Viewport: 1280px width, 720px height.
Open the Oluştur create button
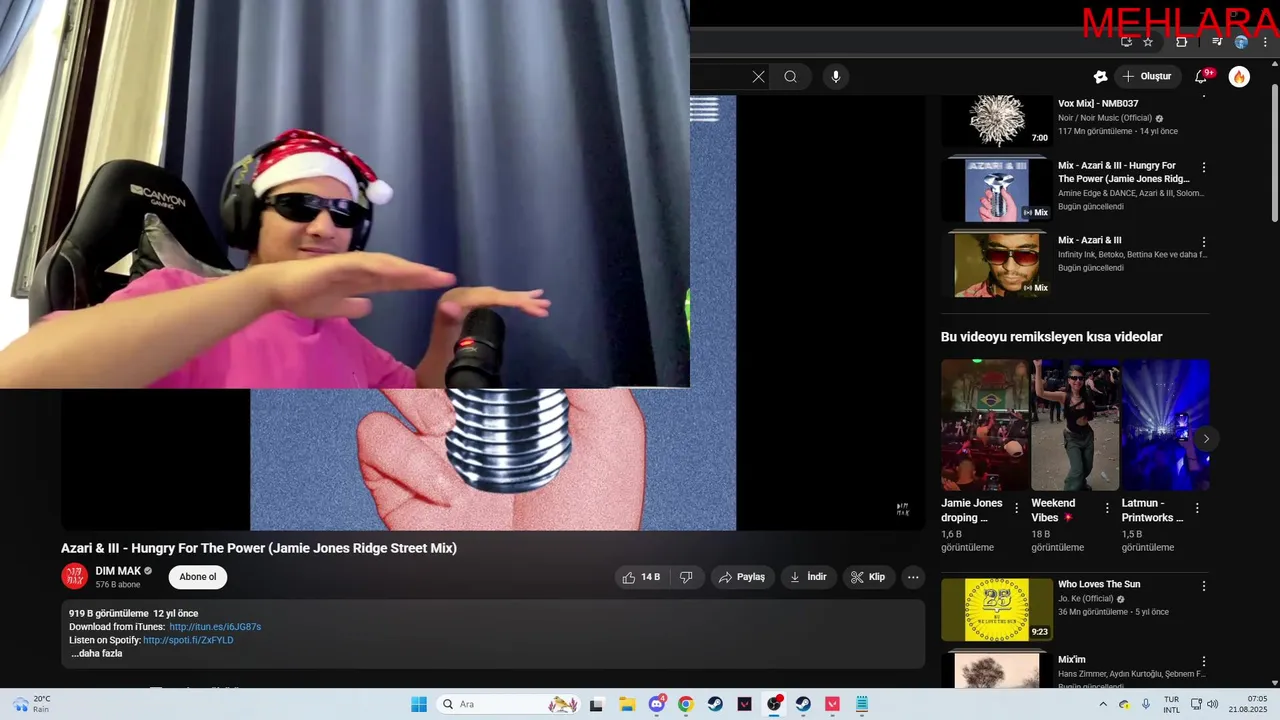(1146, 77)
